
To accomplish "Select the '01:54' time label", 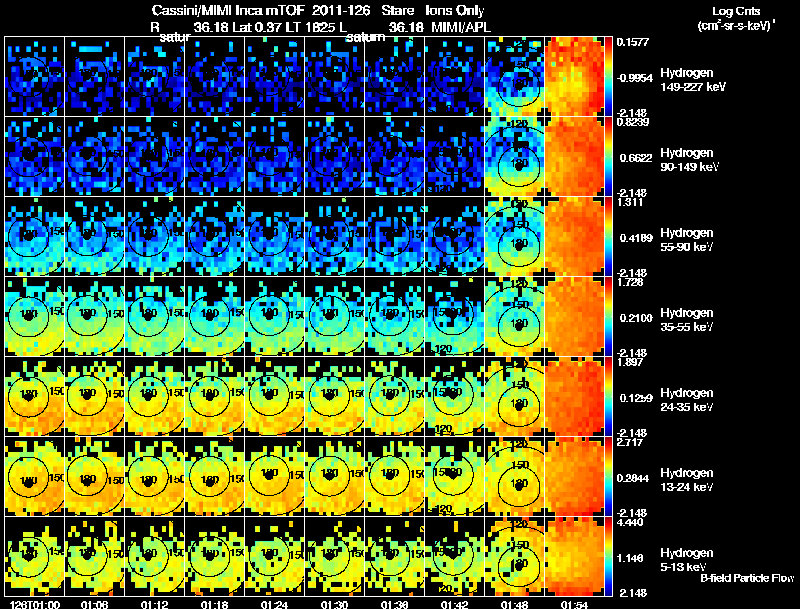I will (x=574, y=605).
